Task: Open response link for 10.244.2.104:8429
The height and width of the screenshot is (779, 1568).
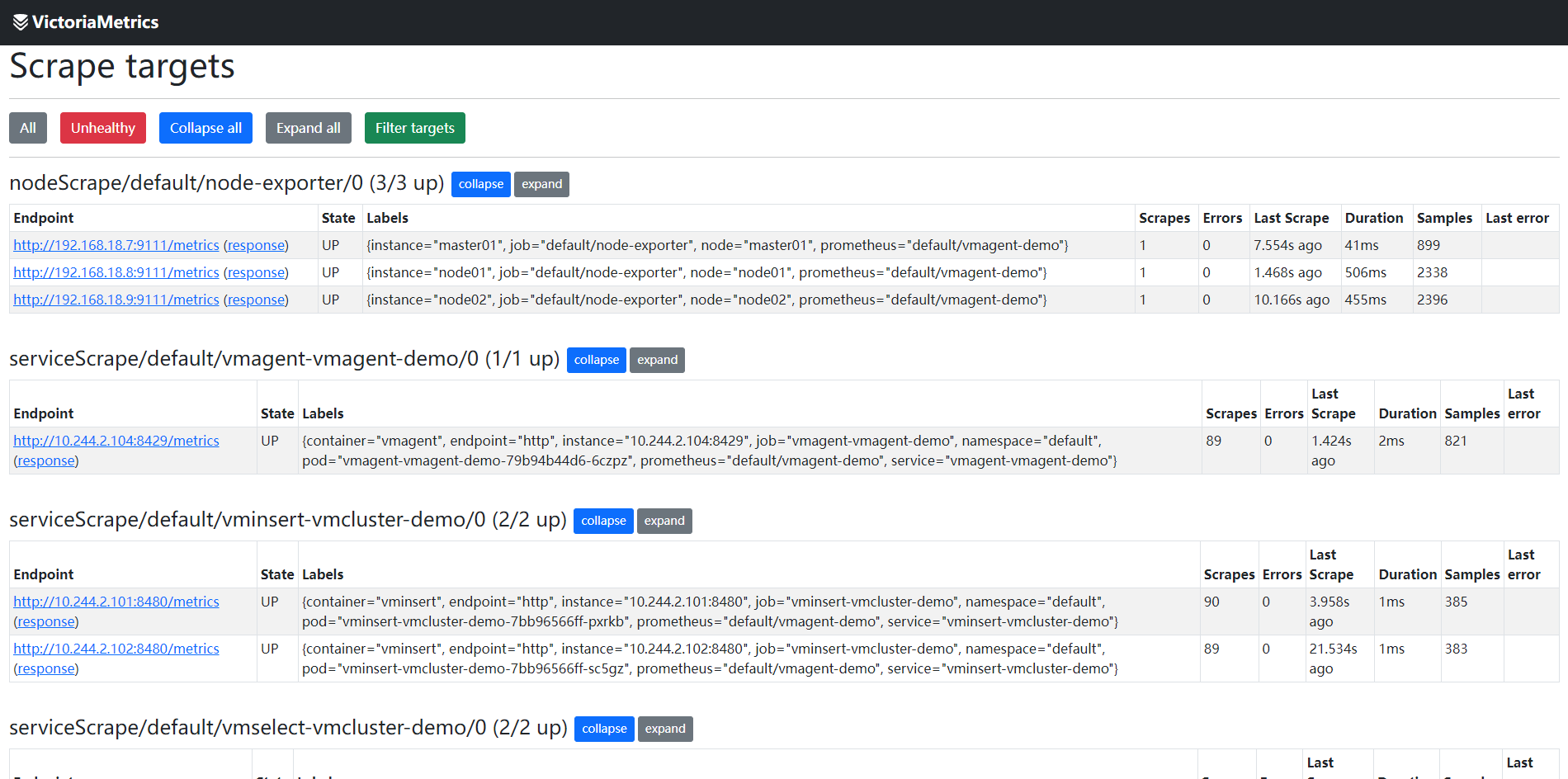Action: point(46,460)
